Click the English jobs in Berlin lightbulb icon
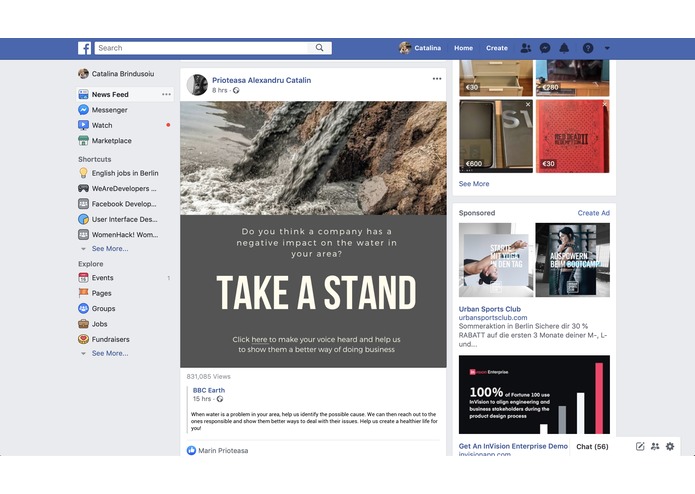The height and width of the screenshot is (494, 695). click(x=83, y=173)
